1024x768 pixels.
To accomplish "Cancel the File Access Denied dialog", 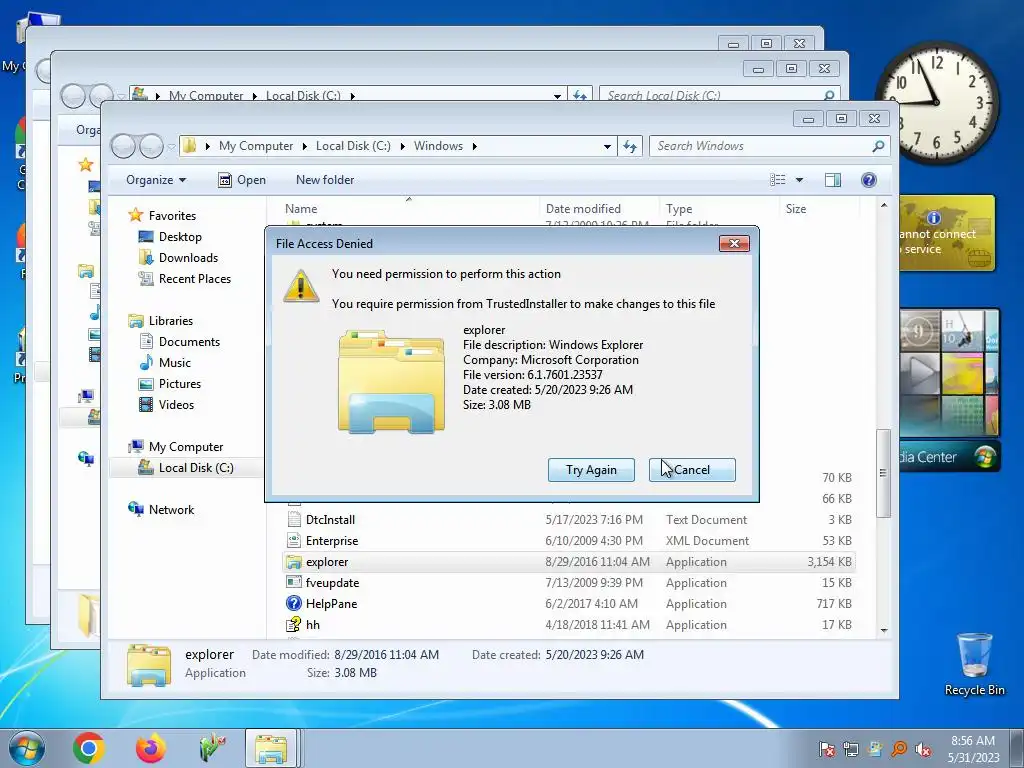I will pyautogui.click(x=692, y=470).
